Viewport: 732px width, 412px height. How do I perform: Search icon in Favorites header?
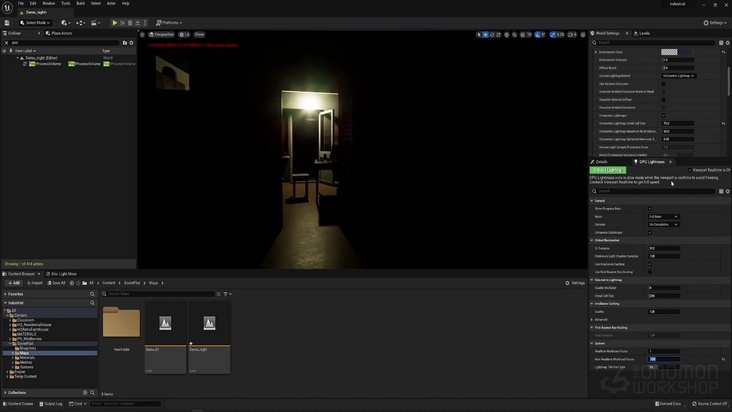point(92,294)
